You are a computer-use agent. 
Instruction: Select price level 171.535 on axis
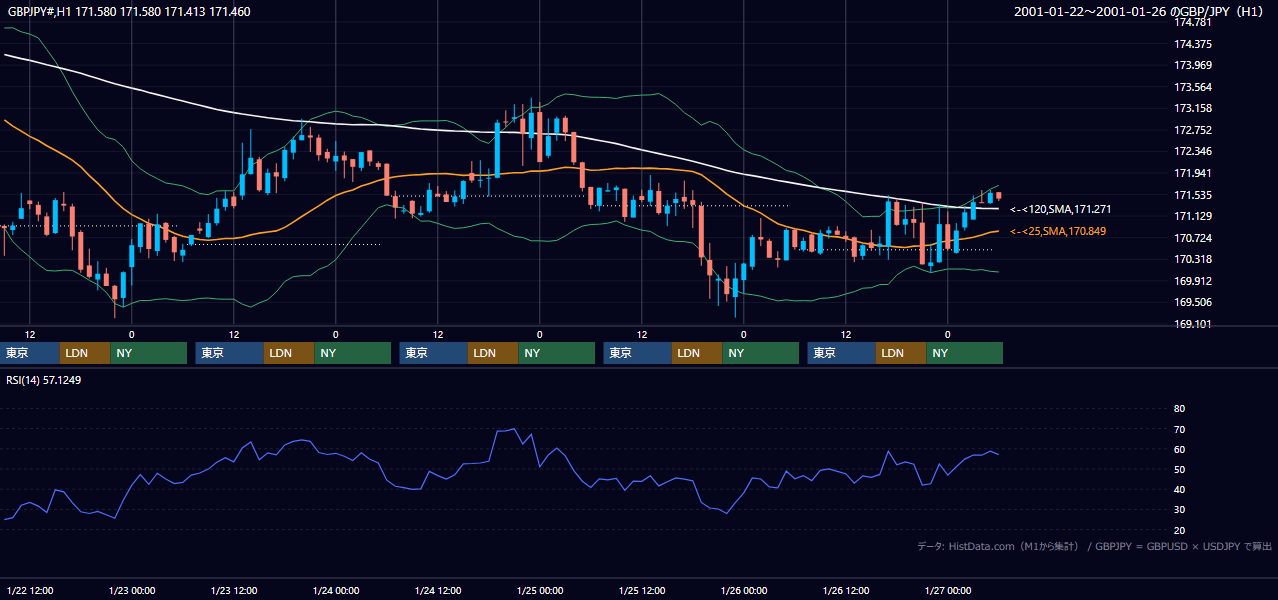click(1192, 195)
